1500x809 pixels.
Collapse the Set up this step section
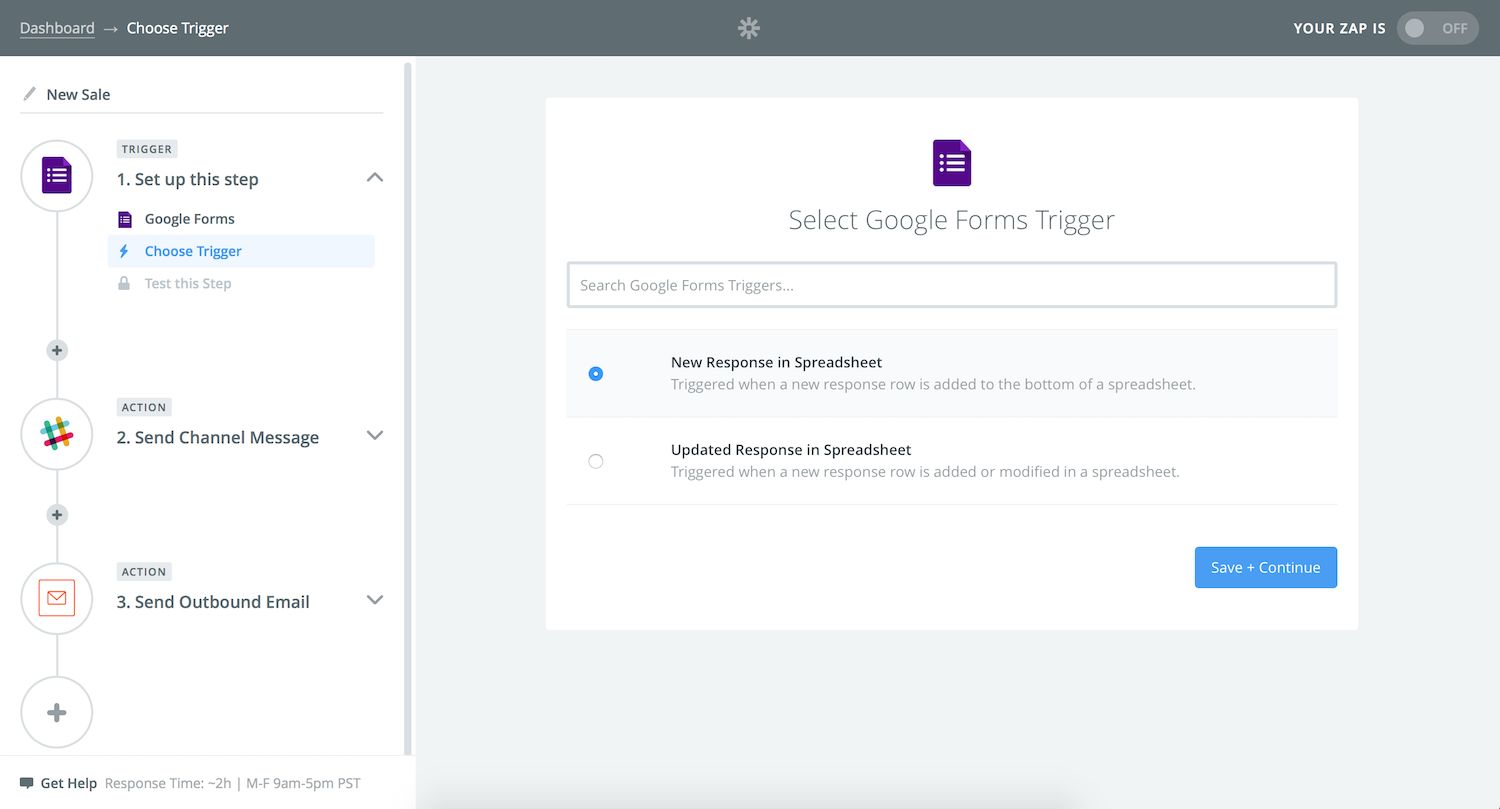click(x=375, y=178)
